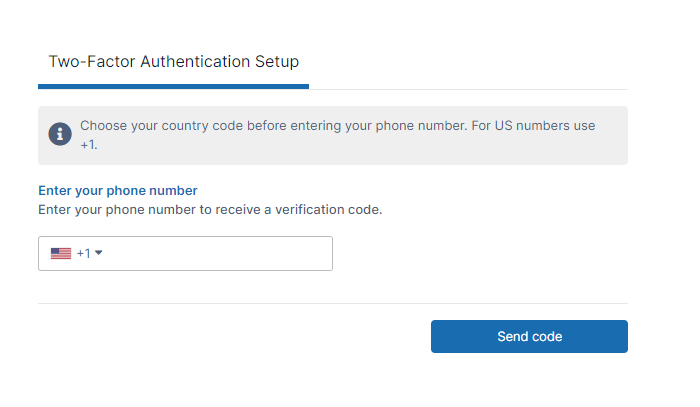Select Two-Factor Authentication Setup tab
The width and height of the screenshot is (700, 407).
click(x=173, y=61)
